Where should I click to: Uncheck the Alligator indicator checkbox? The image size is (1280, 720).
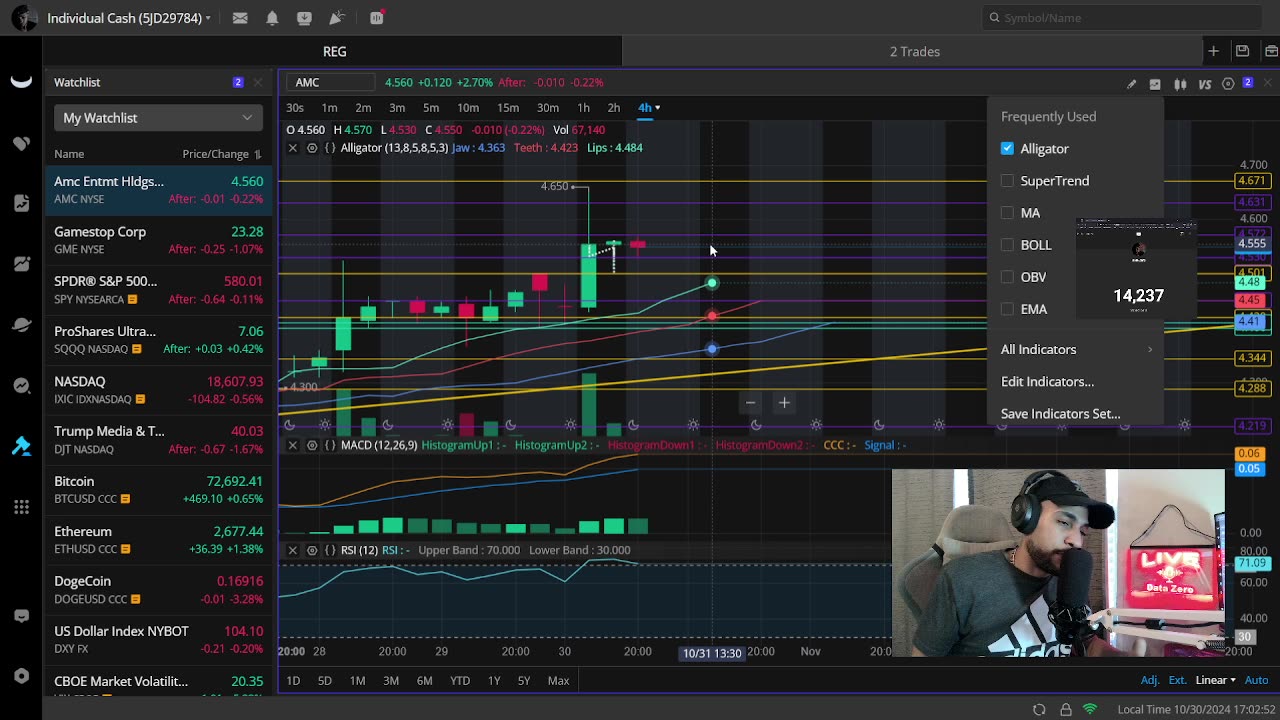[x=1007, y=148]
